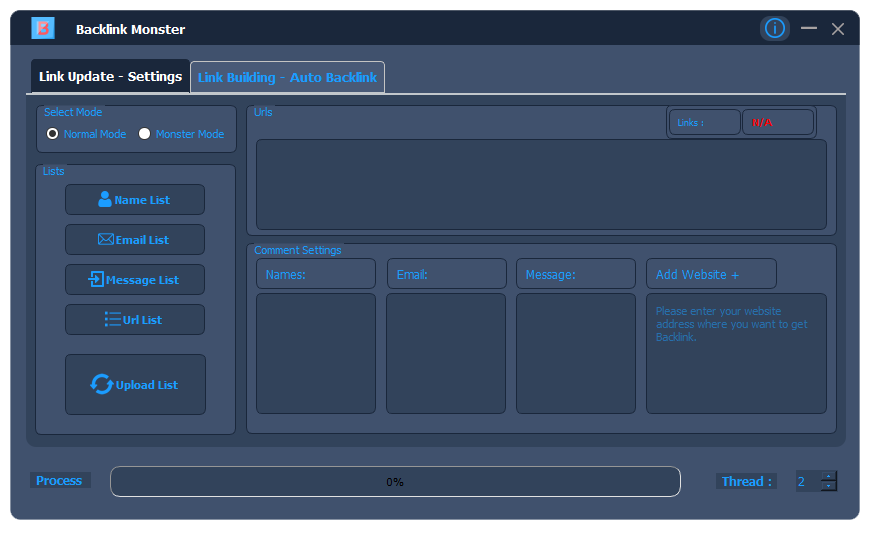Screen dimensions: 879x537
Task: Open the info button in title bar
Action: pos(775,28)
